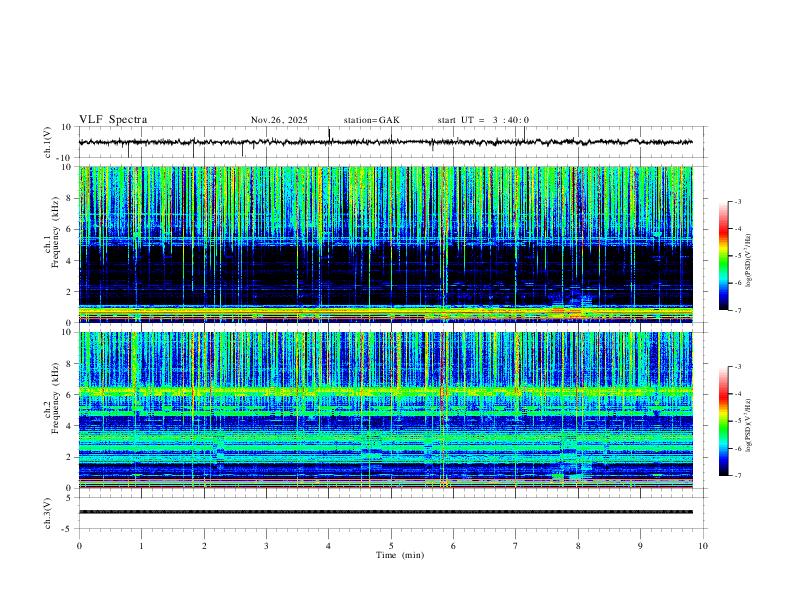Click the ch.2 'log(PSD)(V²/Hz)' colorbar label

coord(749,425)
